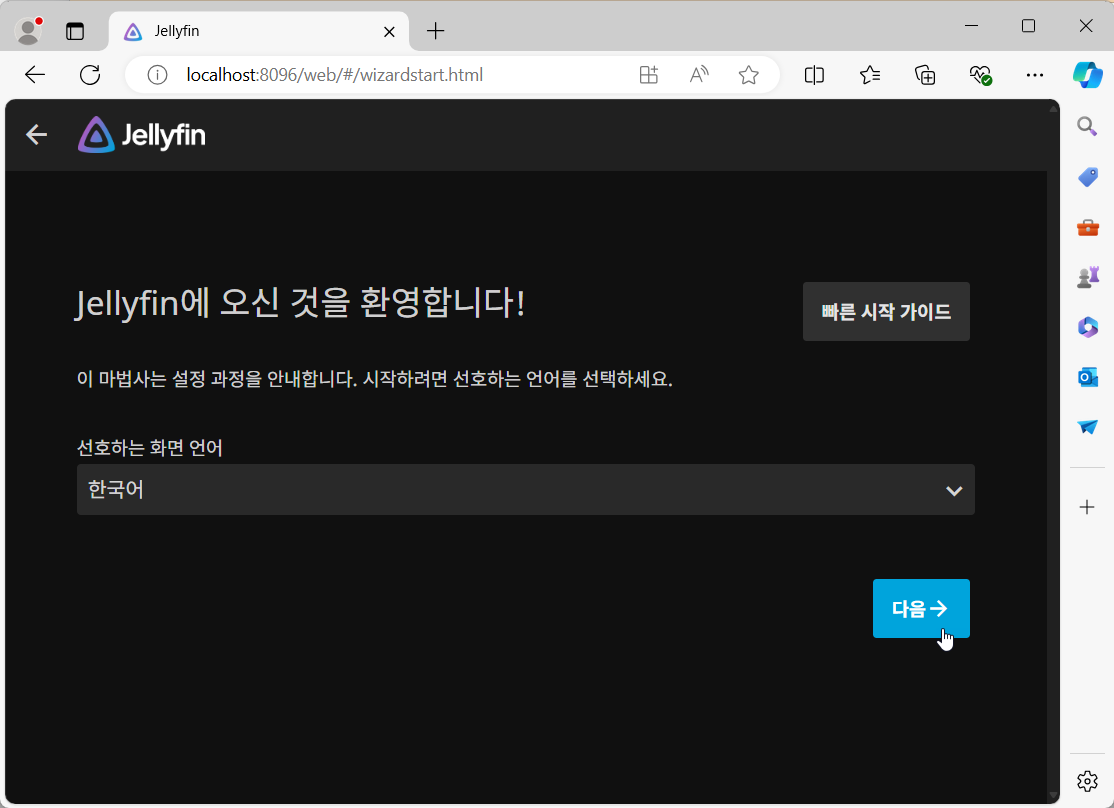The image size is (1114, 808).
Task: View site information icon in address bar
Action: pyautogui.click(x=157, y=75)
